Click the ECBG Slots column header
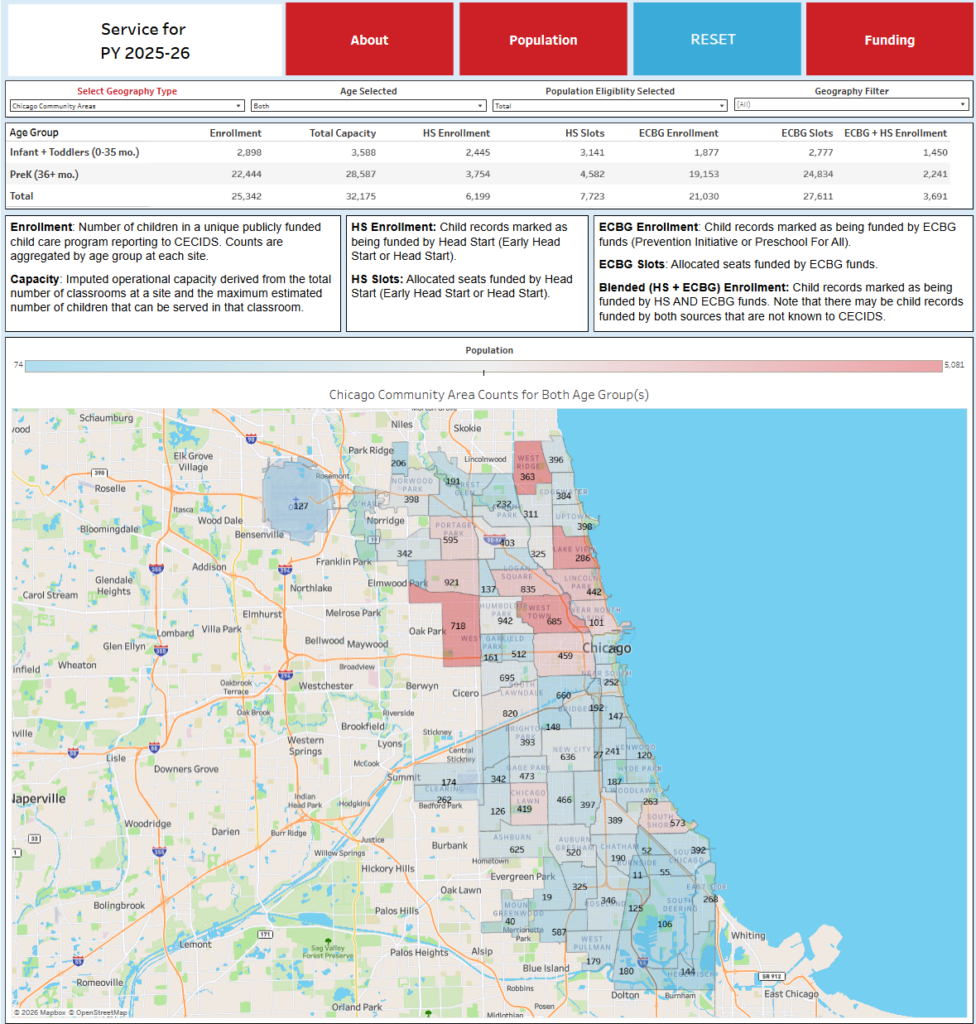Viewport: 976px width, 1024px height. [807, 133]
